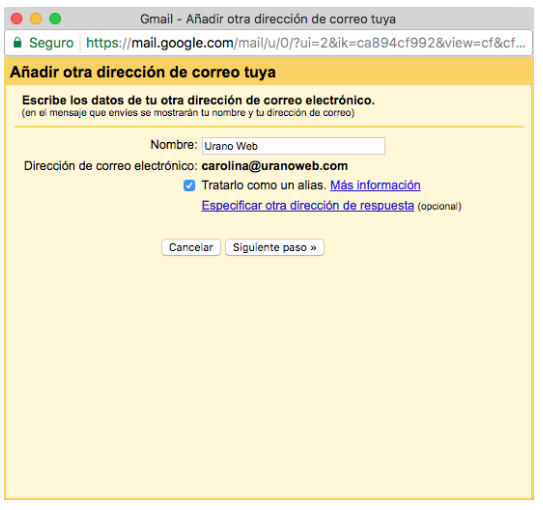
Task: Click the "Dirección de correo electrónico:" label
Action: 111,166
